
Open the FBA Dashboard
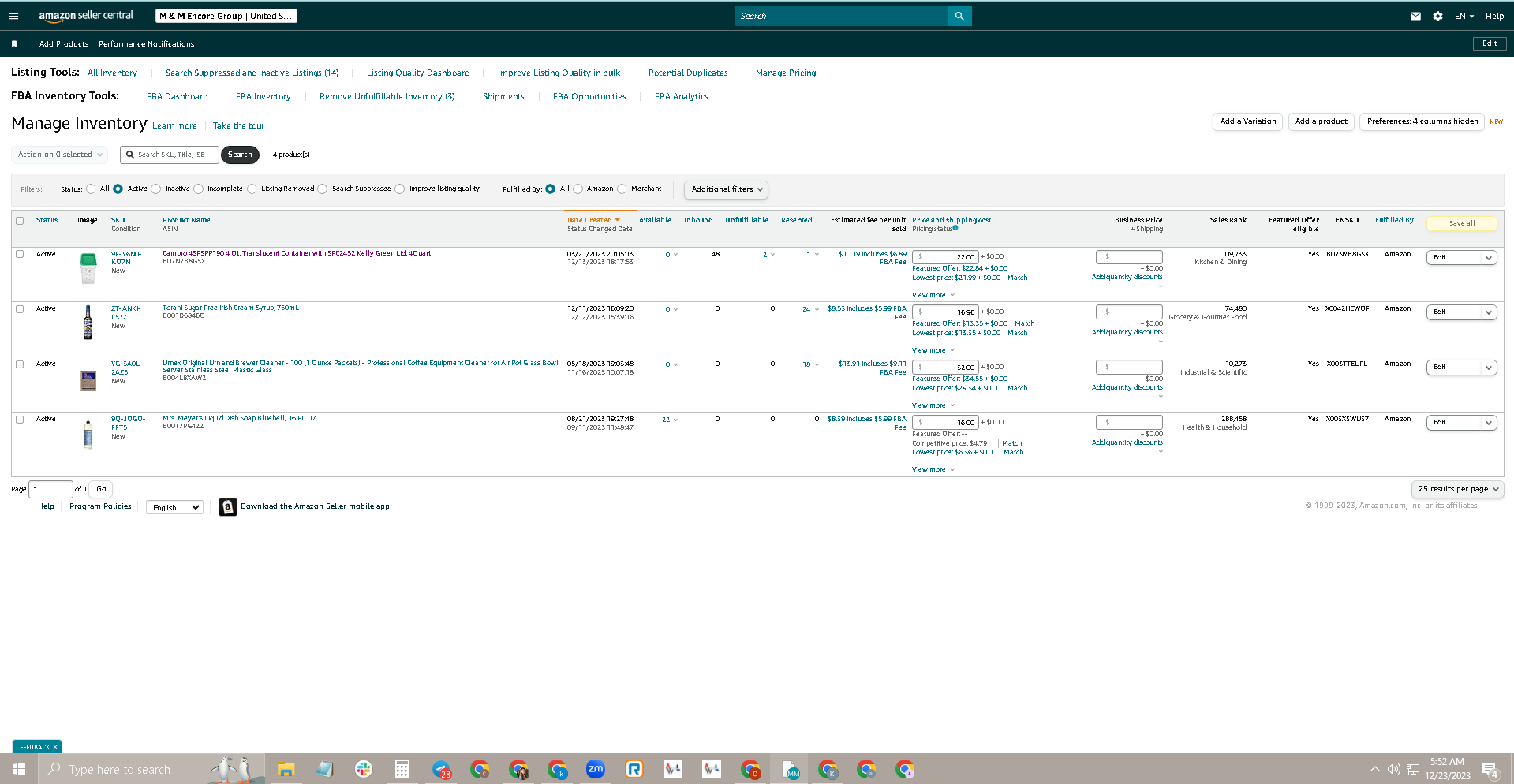click(178, 96)
